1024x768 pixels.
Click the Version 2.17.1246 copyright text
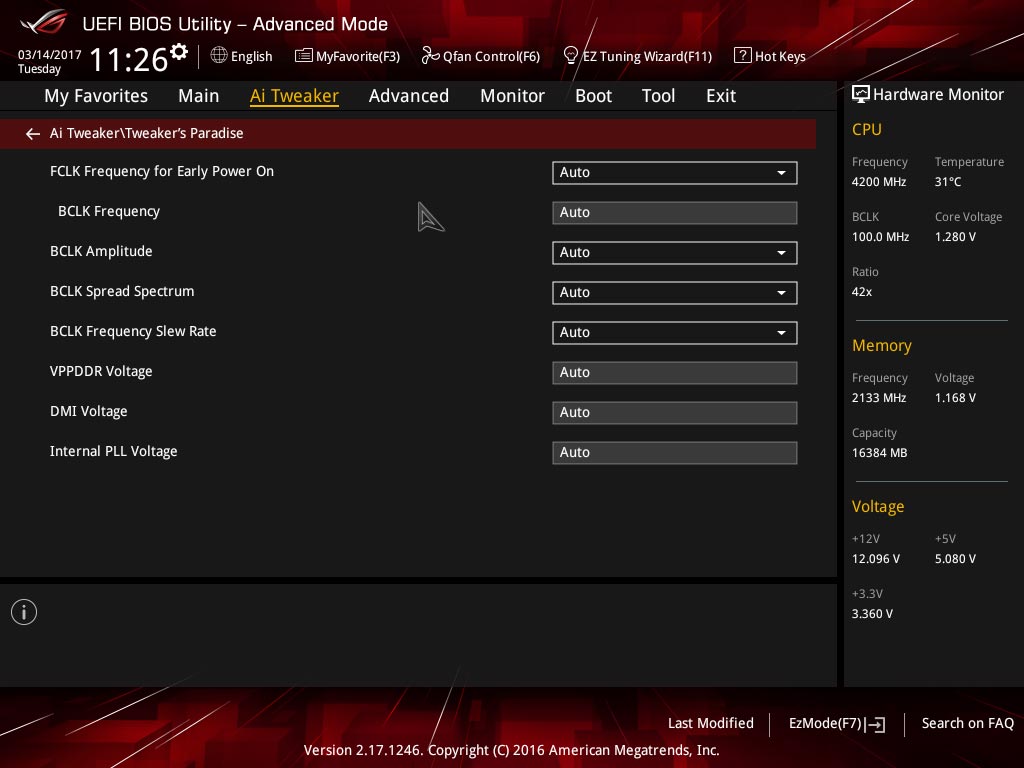tap(511, 750)
